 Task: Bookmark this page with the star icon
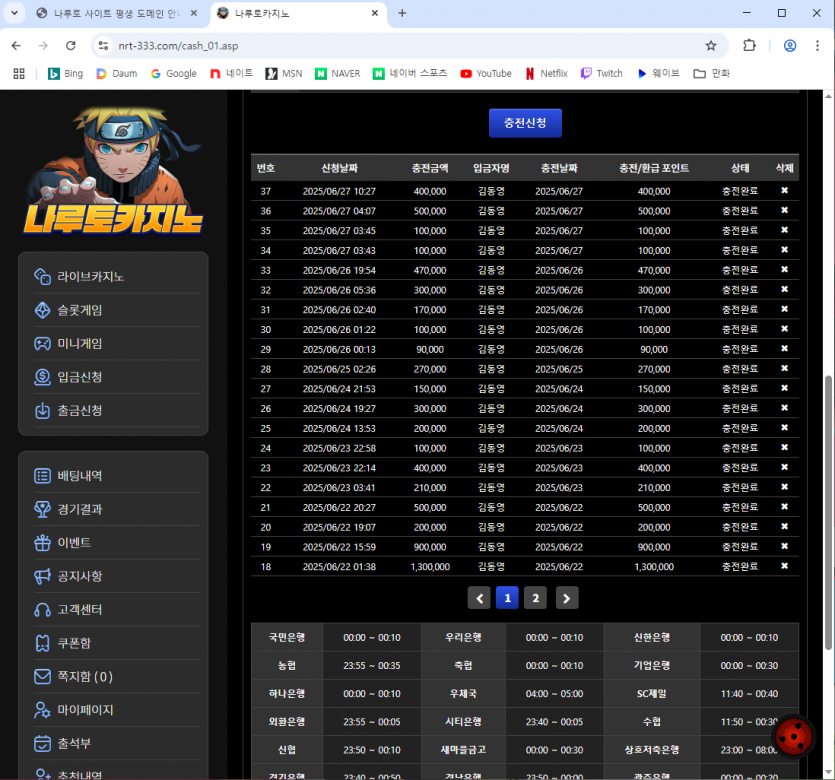click(x=711, y=46)
